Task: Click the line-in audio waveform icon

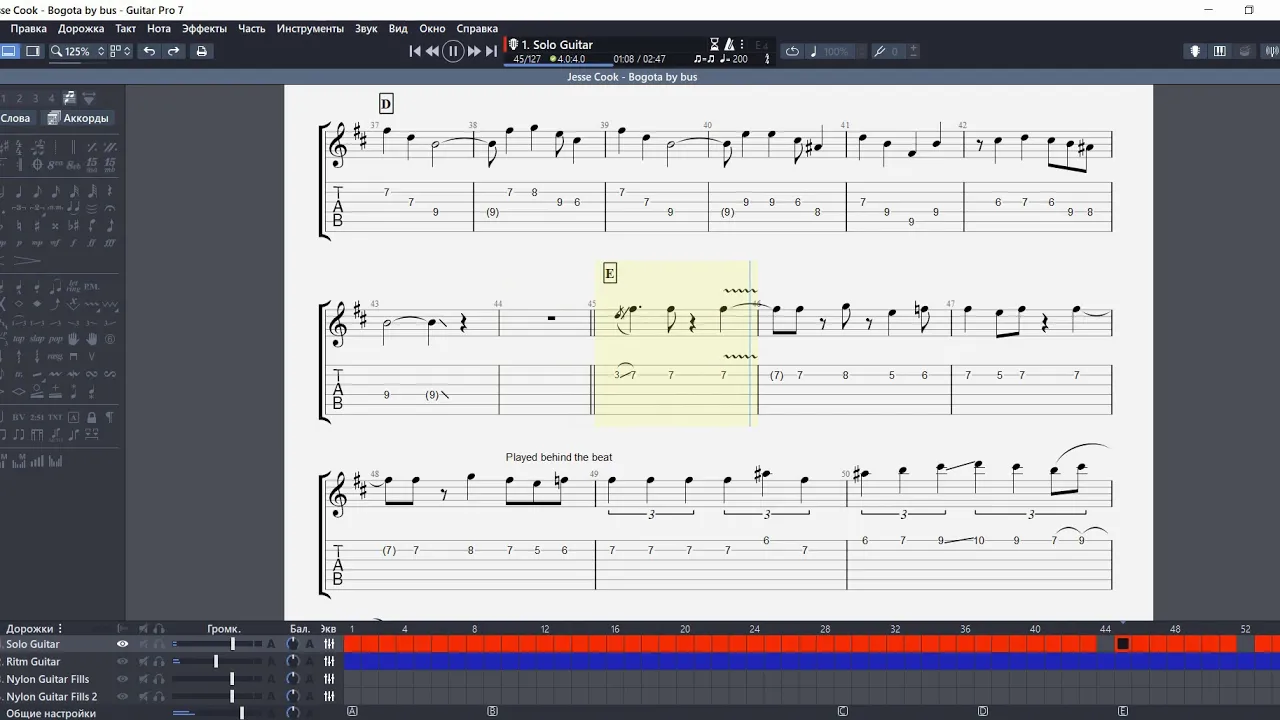Action: (1270, 51)
